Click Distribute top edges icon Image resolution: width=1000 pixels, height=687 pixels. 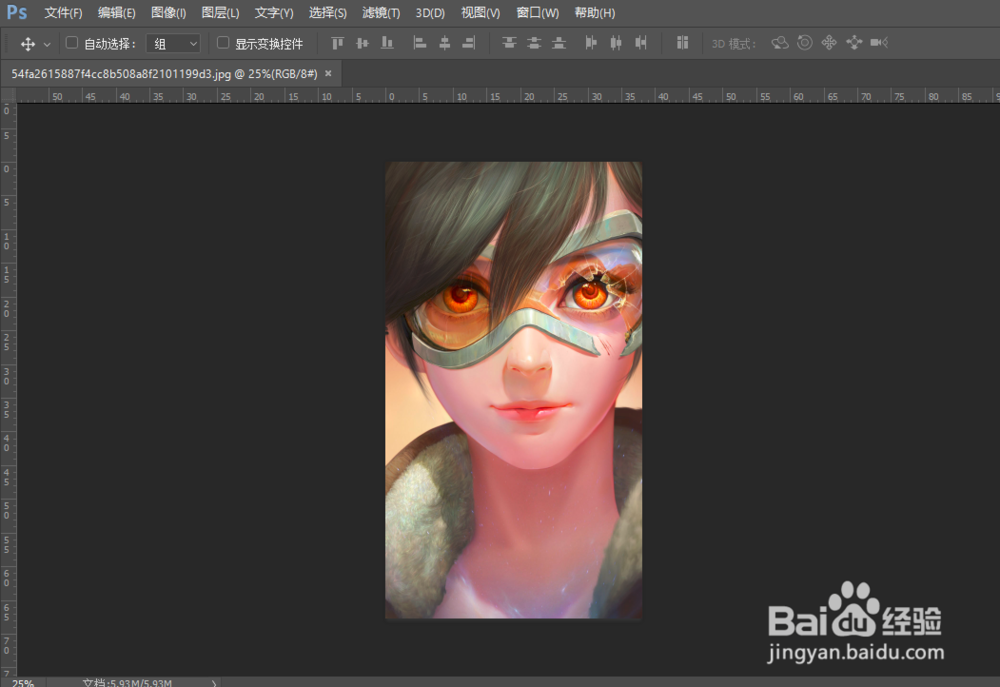(509, 43)
